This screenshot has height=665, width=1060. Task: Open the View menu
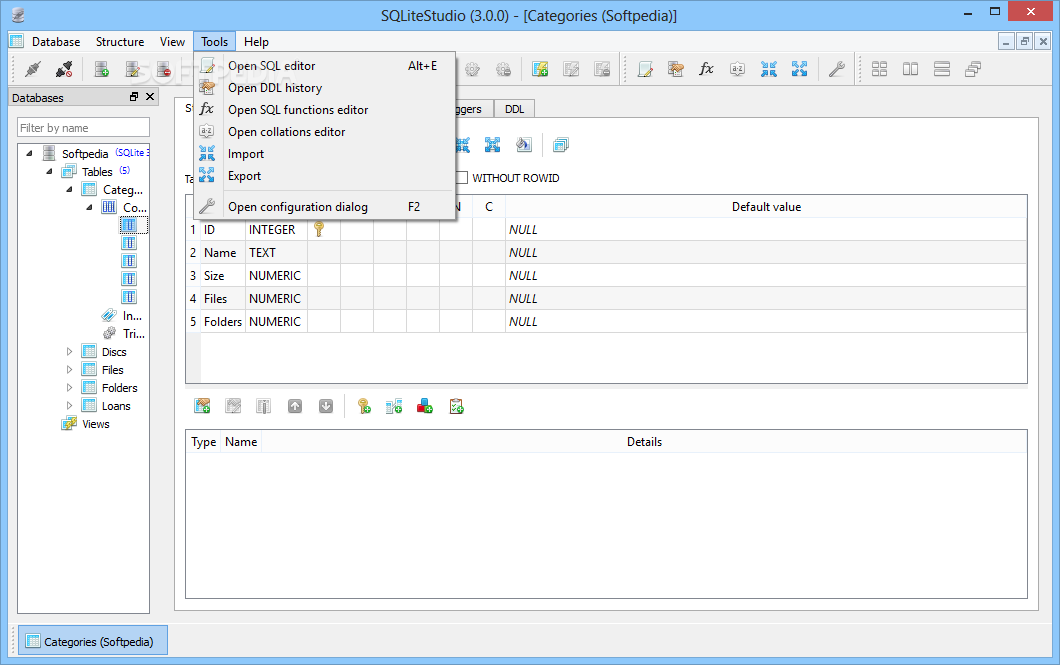(172, 42)
